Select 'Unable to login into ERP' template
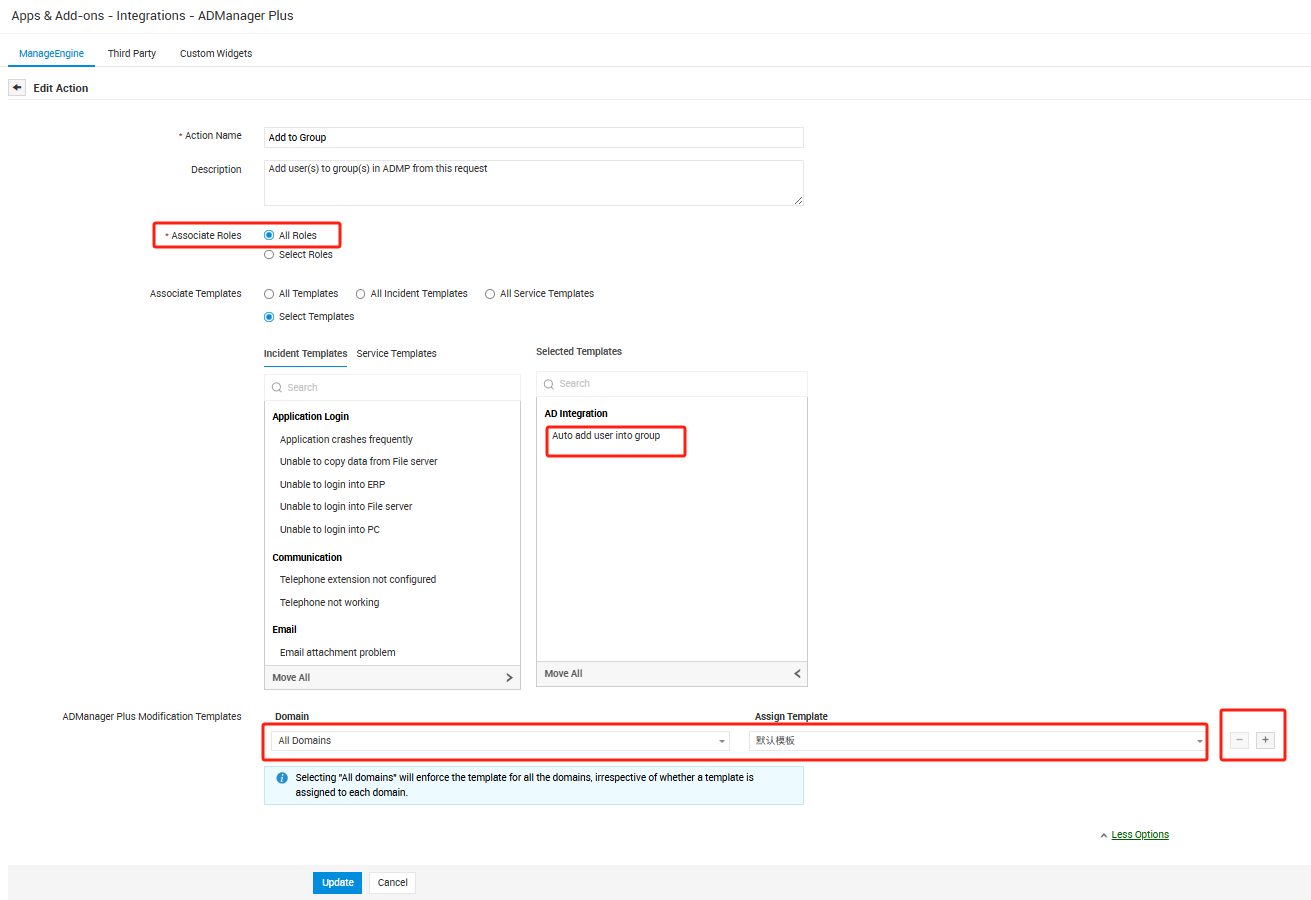 pyautogui.click(x=332, y=485)
